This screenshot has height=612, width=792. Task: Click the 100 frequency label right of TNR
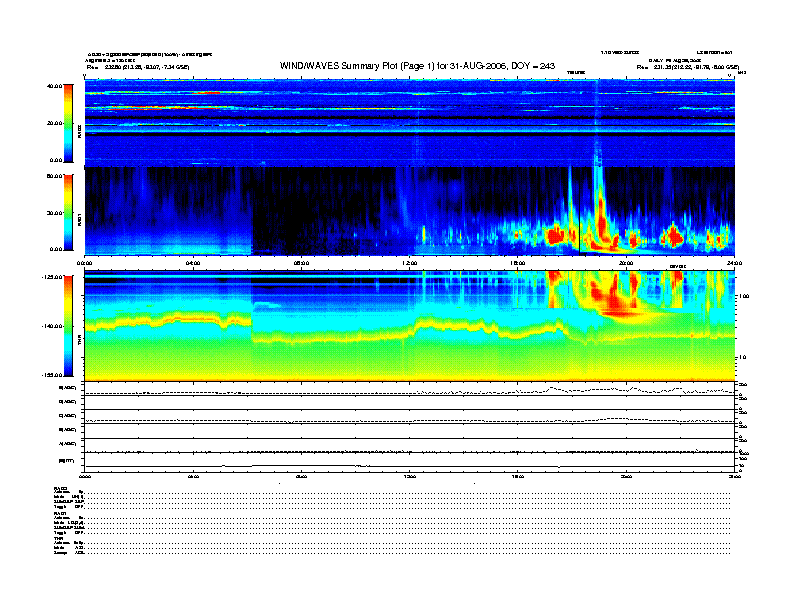click(x=744, y=296)
